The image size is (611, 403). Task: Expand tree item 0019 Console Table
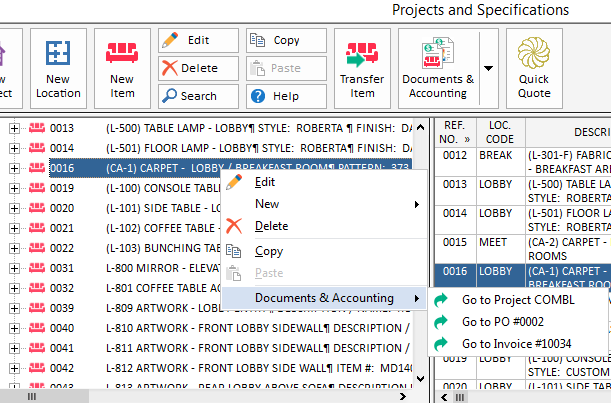[15, 188]
